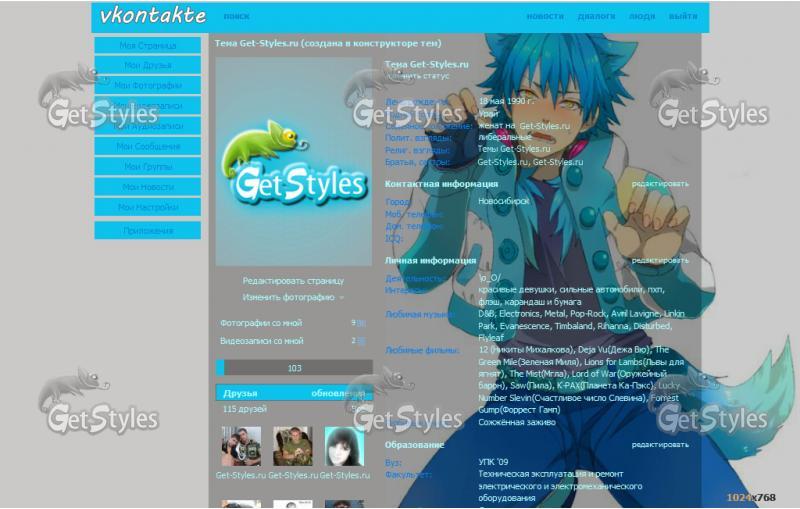Open the 115 друзей link

click(x=244, y=409)
